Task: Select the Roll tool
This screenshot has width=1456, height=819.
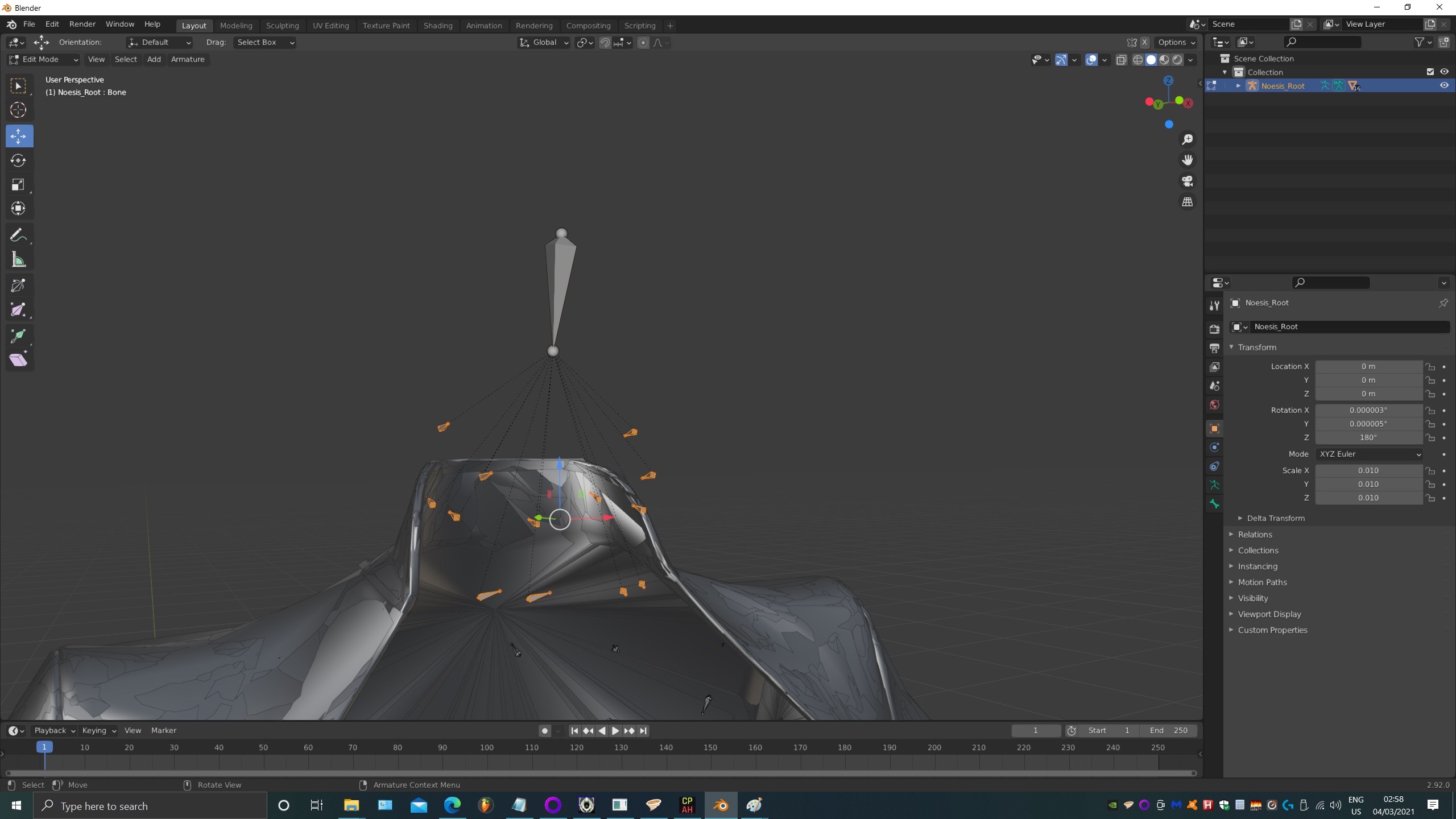Action: click(19, 285)
